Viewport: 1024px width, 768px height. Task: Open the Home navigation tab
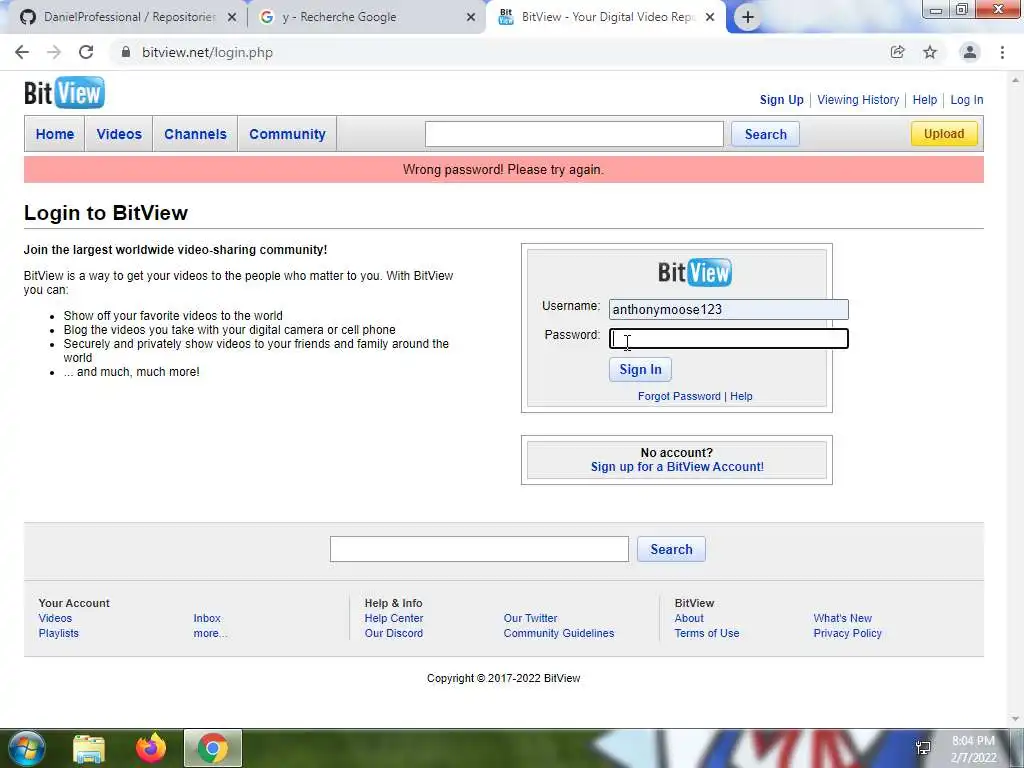(x=55, y=134)
